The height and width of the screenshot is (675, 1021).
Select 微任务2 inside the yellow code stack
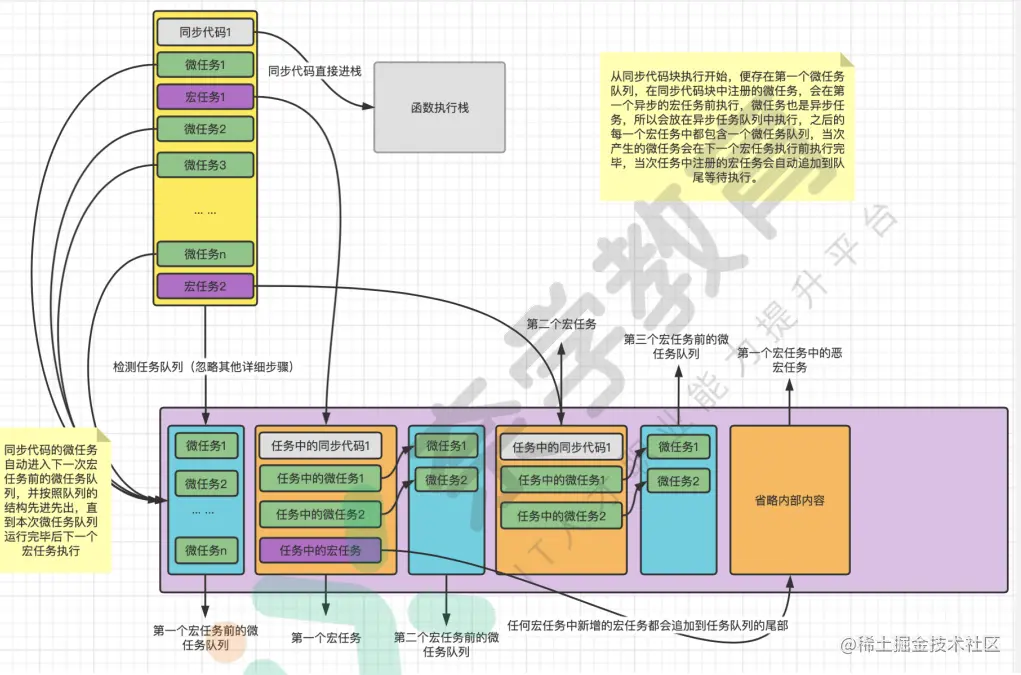[205, 129]
